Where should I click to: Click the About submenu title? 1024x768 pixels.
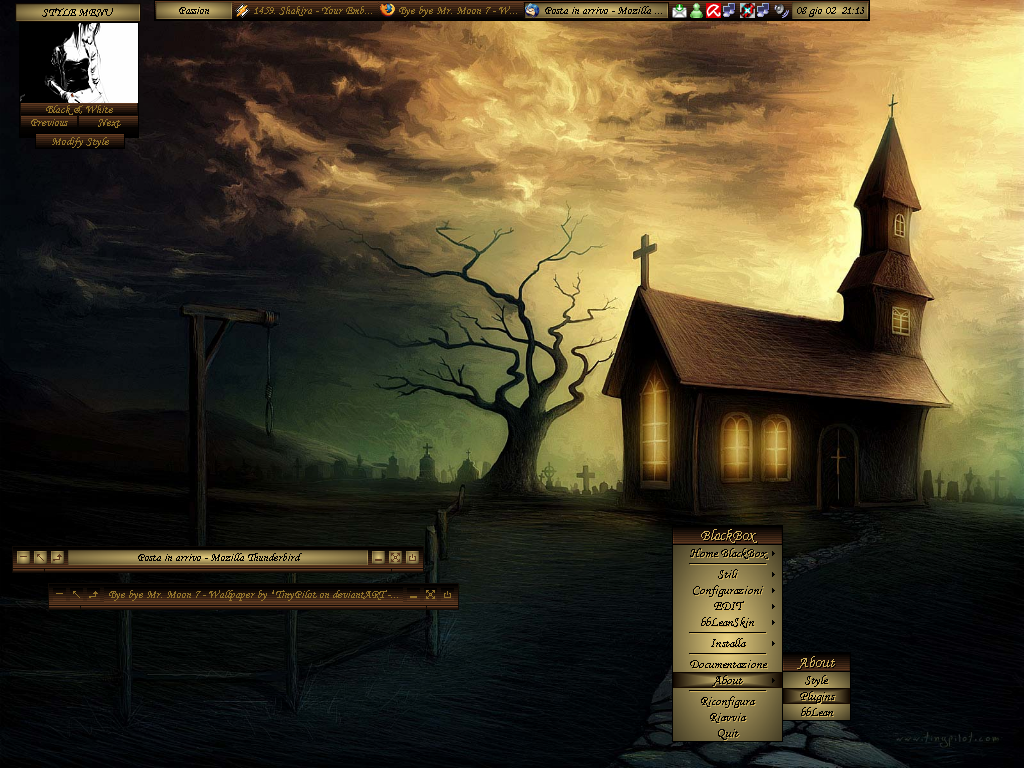click(x=816, y=662)
